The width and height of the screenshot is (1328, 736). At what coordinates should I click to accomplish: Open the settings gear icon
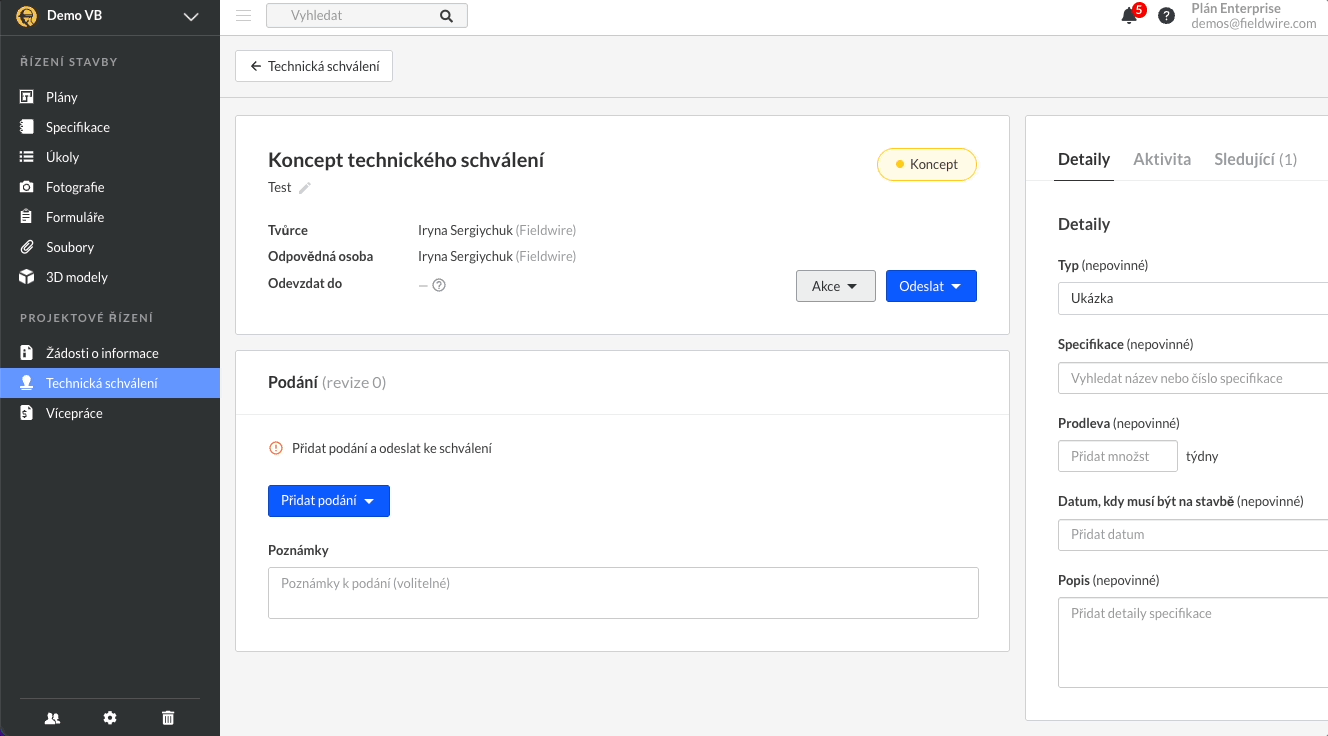pyautogui.click(x=110, y=718)
